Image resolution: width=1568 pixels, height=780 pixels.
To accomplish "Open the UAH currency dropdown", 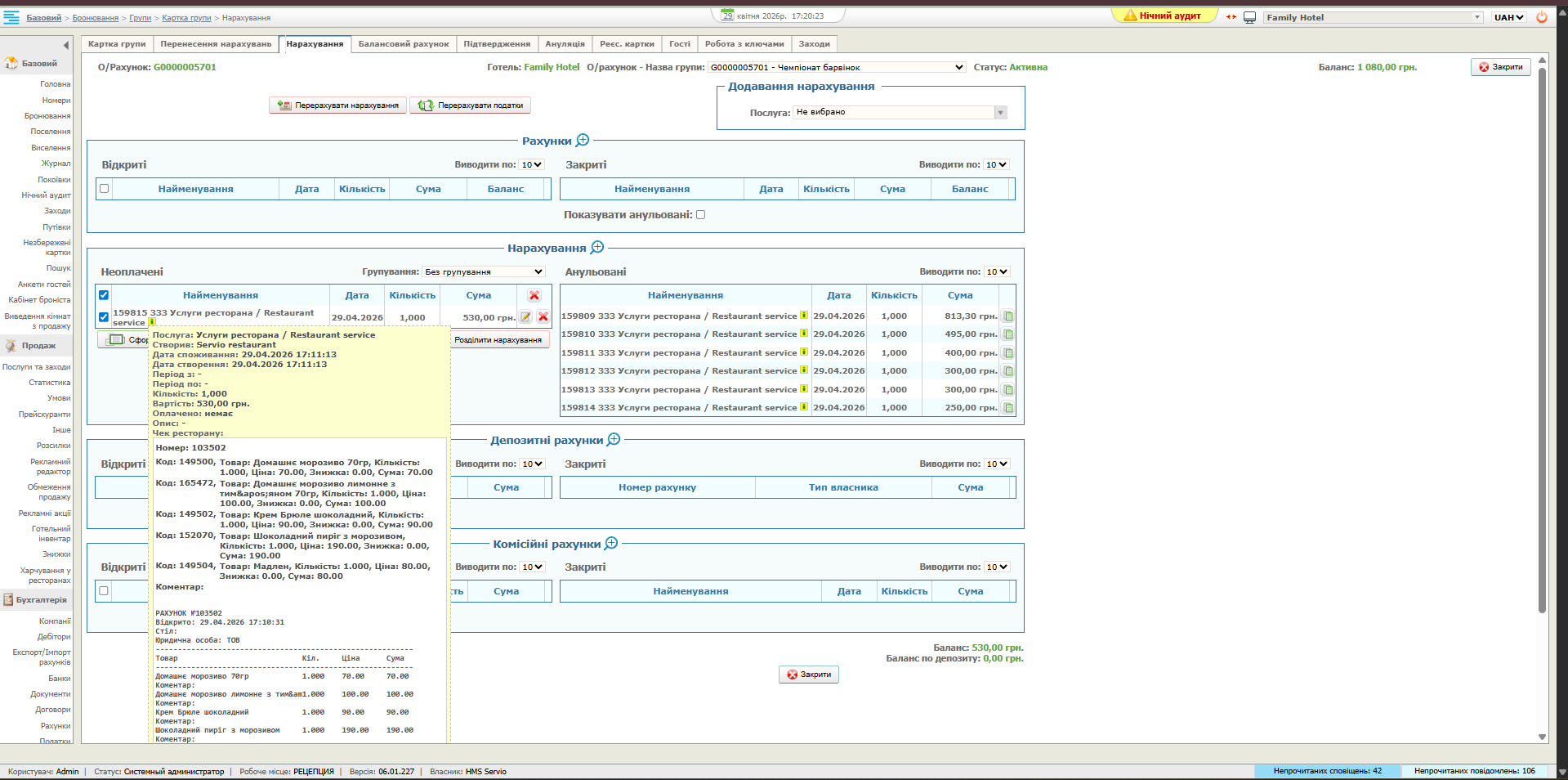I will (x=1508, y=17).
